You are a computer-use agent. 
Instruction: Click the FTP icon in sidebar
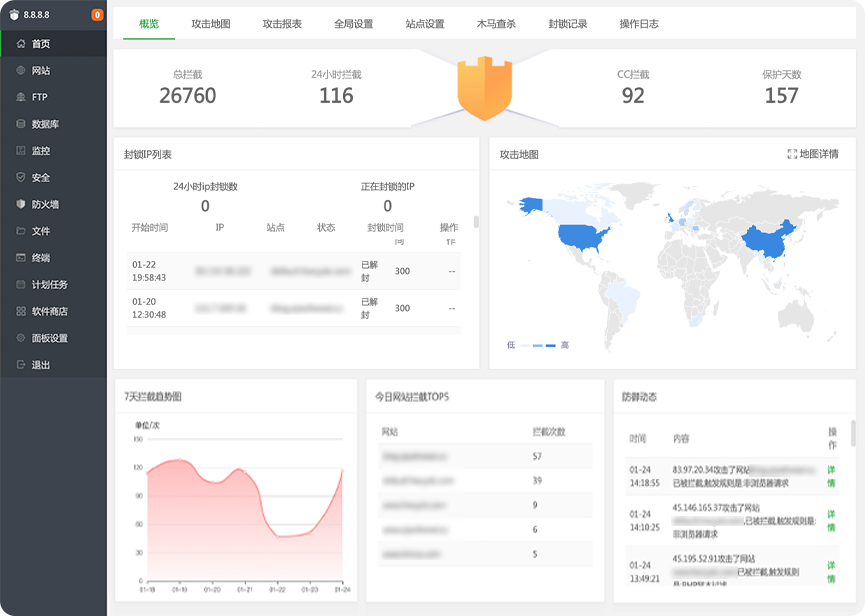point(21,97)
